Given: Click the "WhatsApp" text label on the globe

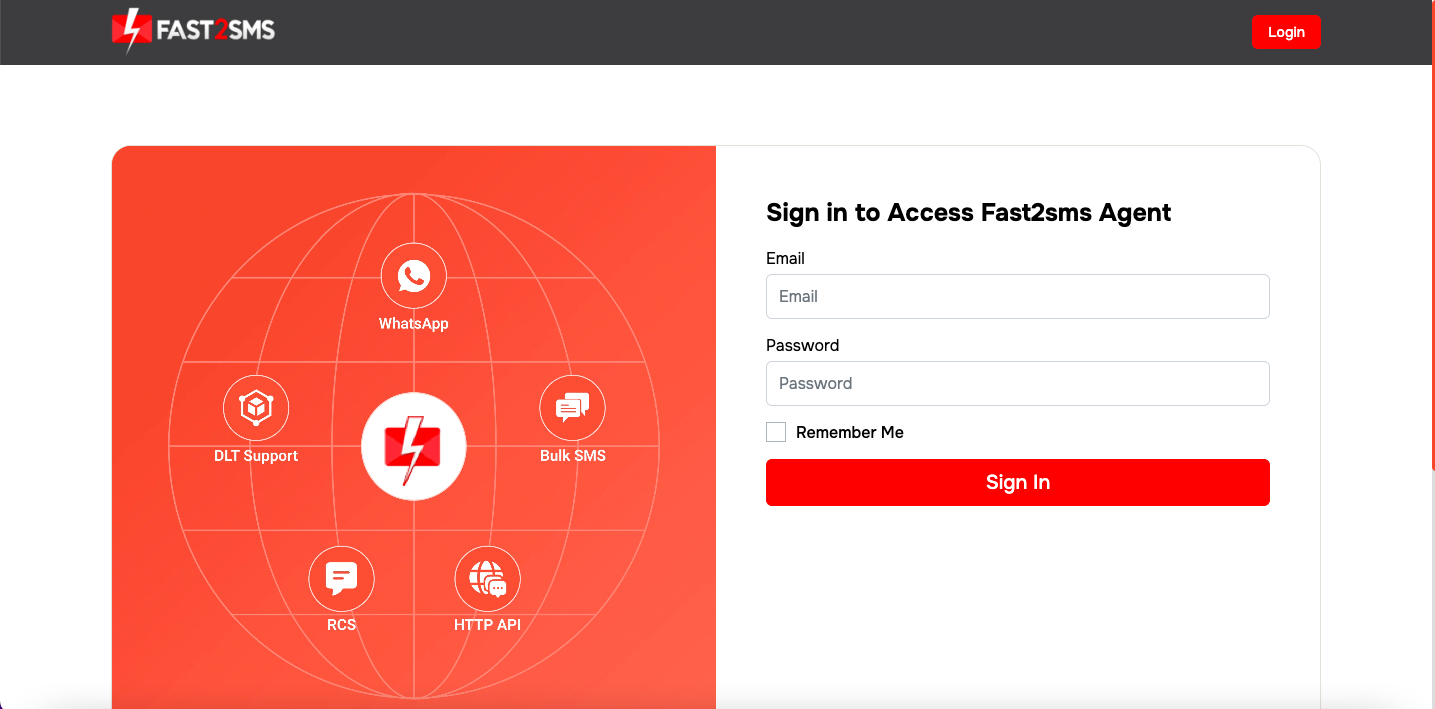Looking at the screenshot, I should click(x=413, y=324).
